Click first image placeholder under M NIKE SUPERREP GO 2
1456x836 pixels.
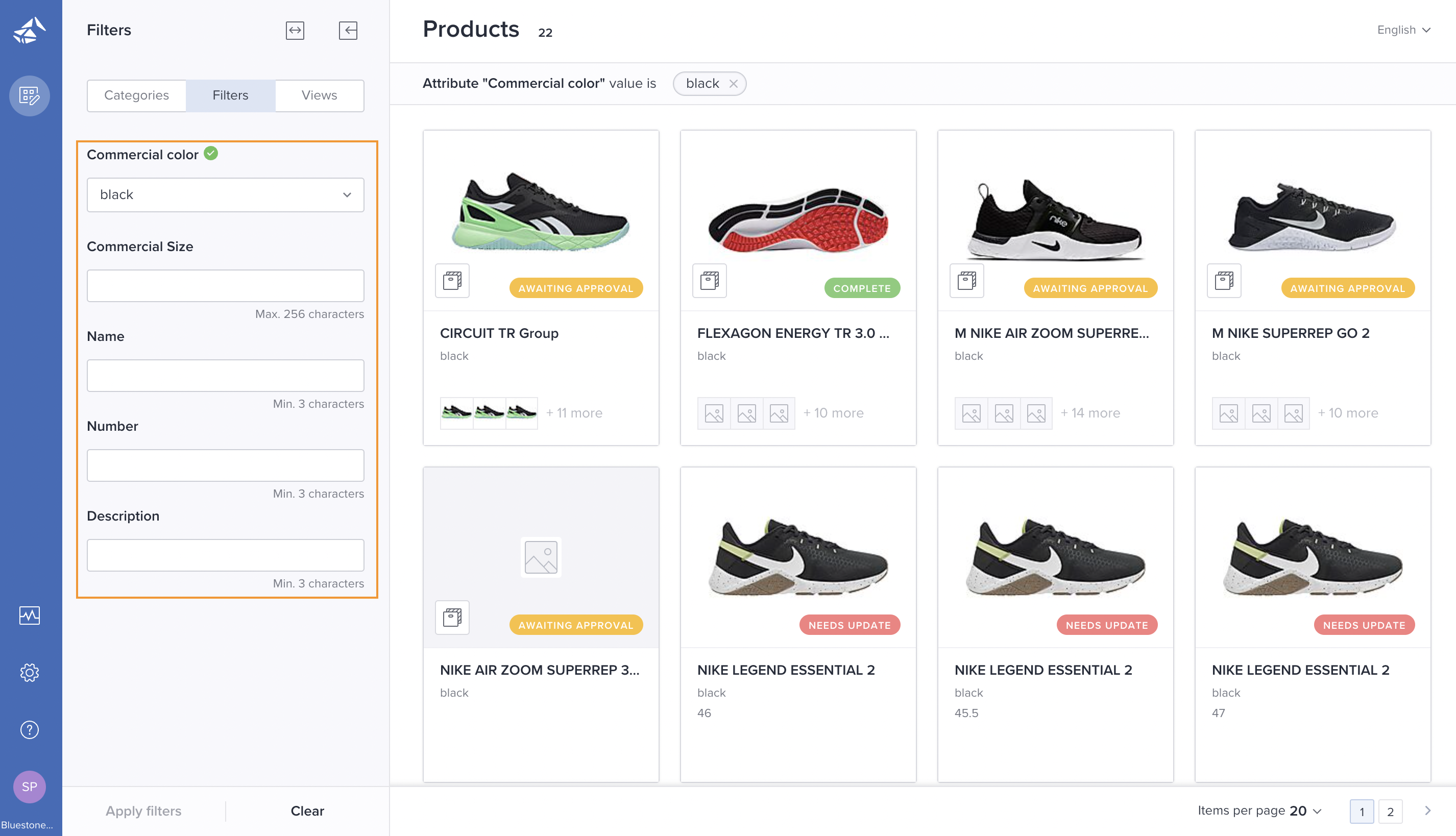1228,413
